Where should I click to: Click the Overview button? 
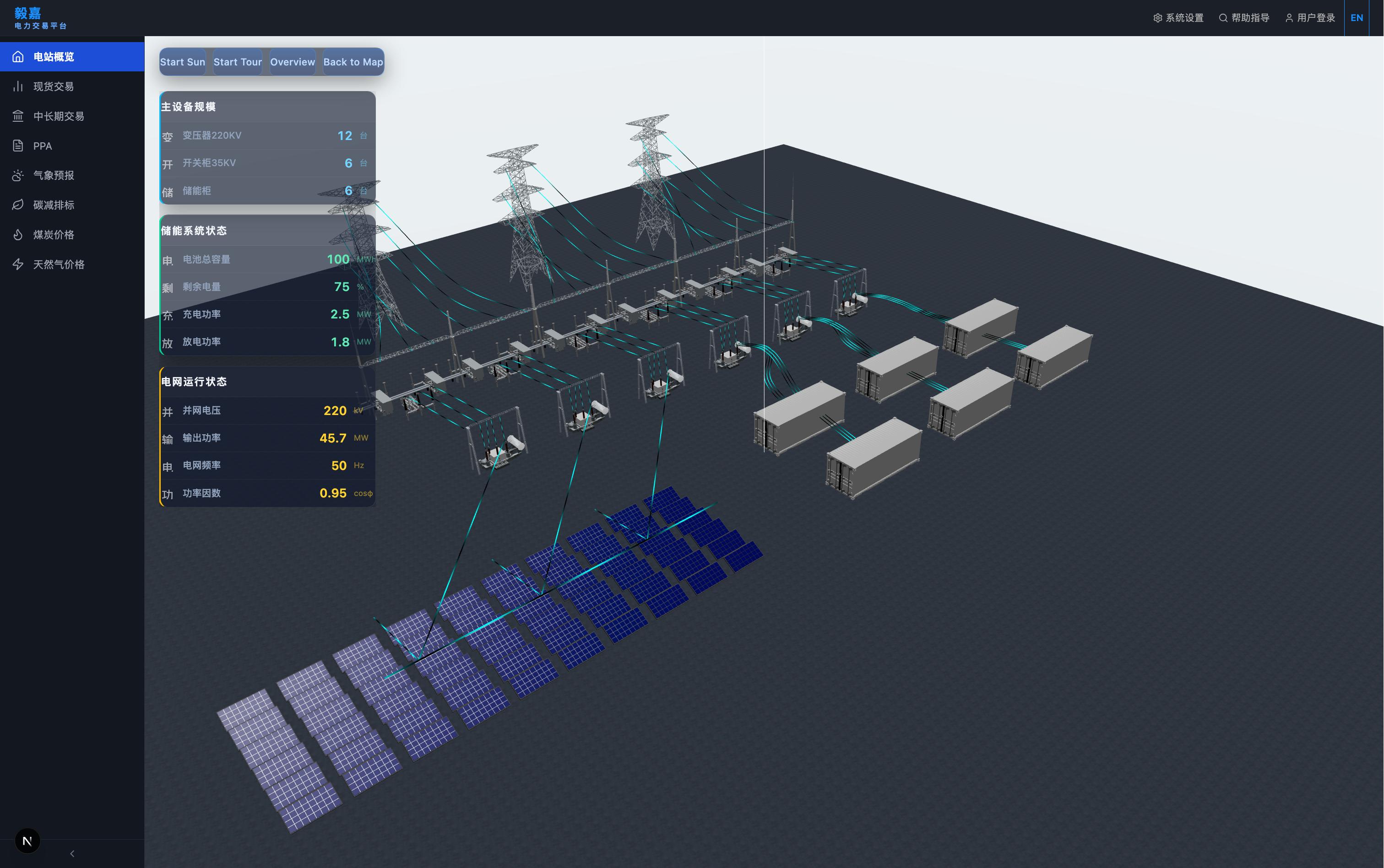293,62
